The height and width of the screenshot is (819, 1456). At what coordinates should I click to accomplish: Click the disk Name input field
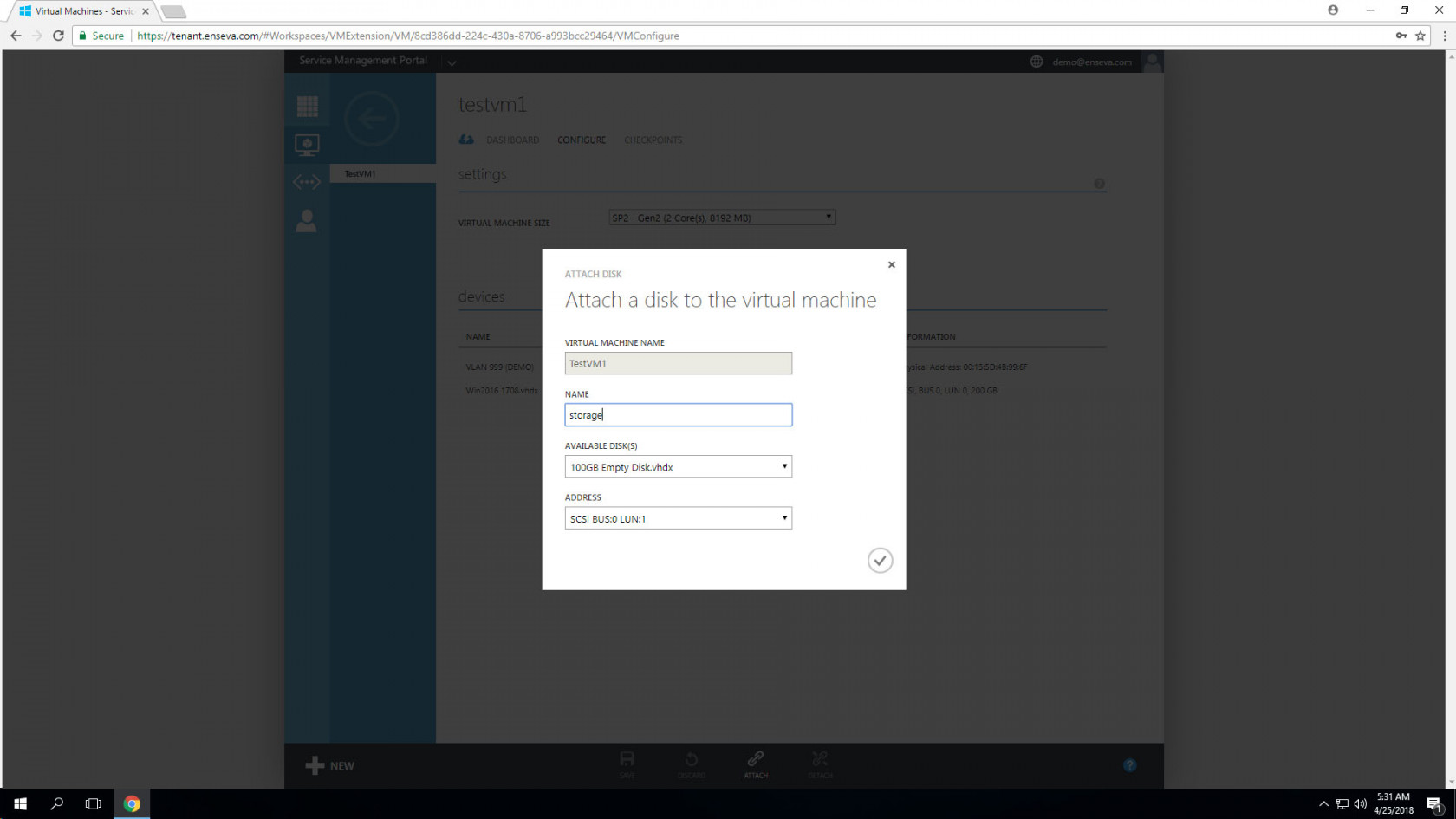[678, 415]
